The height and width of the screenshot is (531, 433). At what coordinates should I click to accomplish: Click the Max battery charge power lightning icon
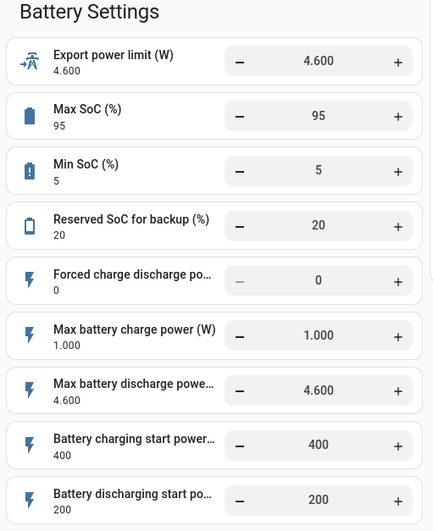click(x=30, y=335)
